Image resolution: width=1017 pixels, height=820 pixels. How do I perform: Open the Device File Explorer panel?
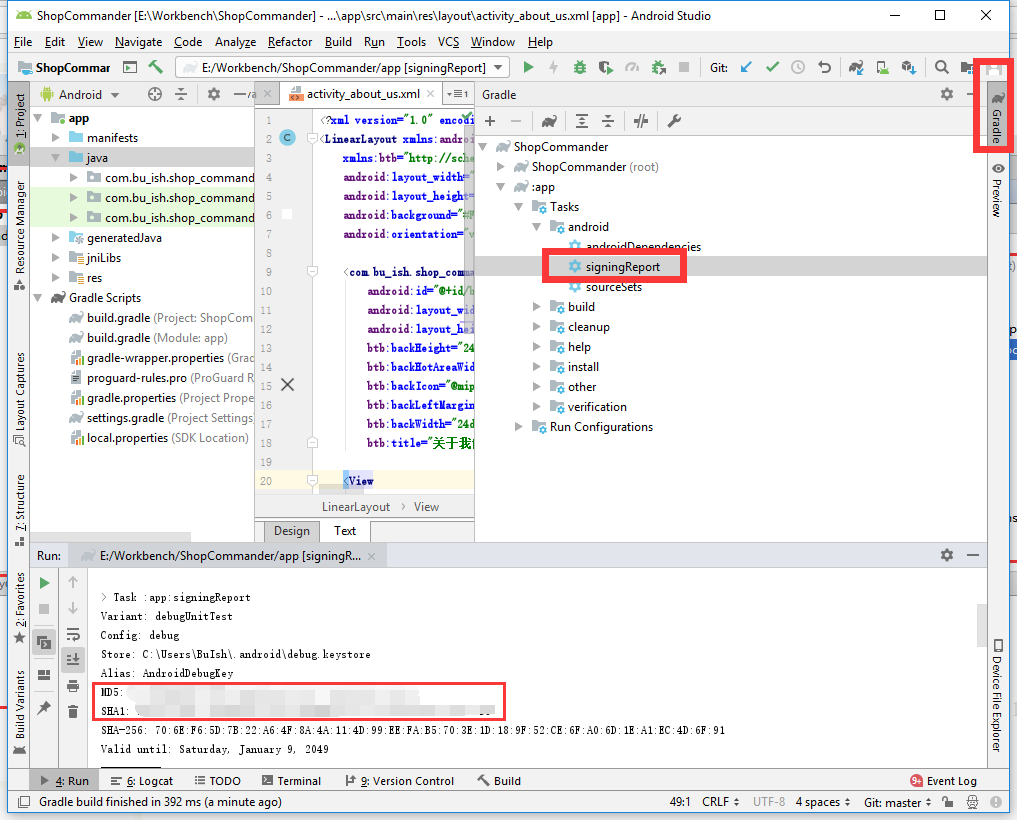pyautogui.click(x=998, y=695)
